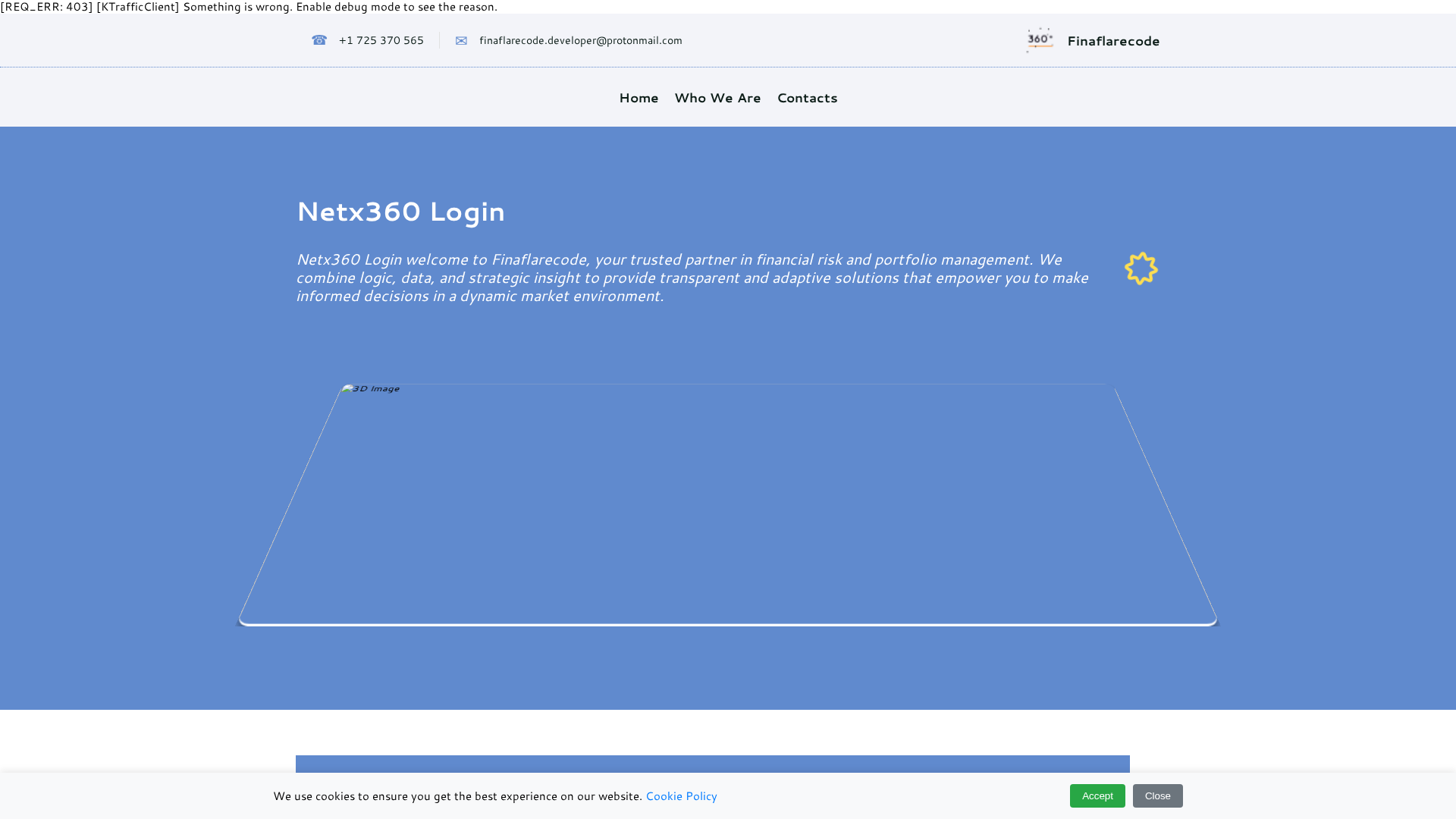Screen dimensions: 1456x819
Task: Open the Who We Are page
Action: click(x=717, y=98)
